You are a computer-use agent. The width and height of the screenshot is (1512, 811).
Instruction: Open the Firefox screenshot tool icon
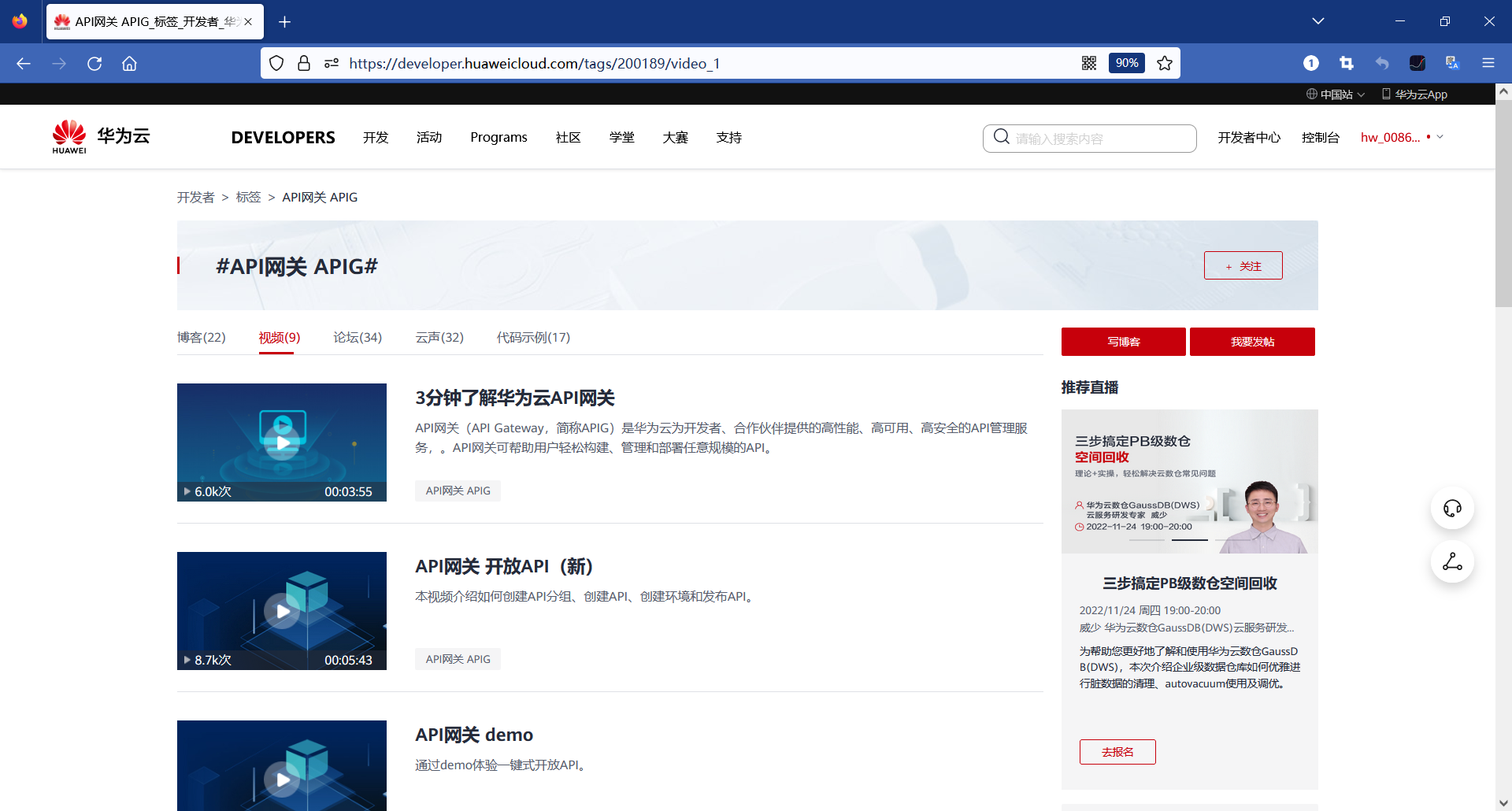point(1347,63)
